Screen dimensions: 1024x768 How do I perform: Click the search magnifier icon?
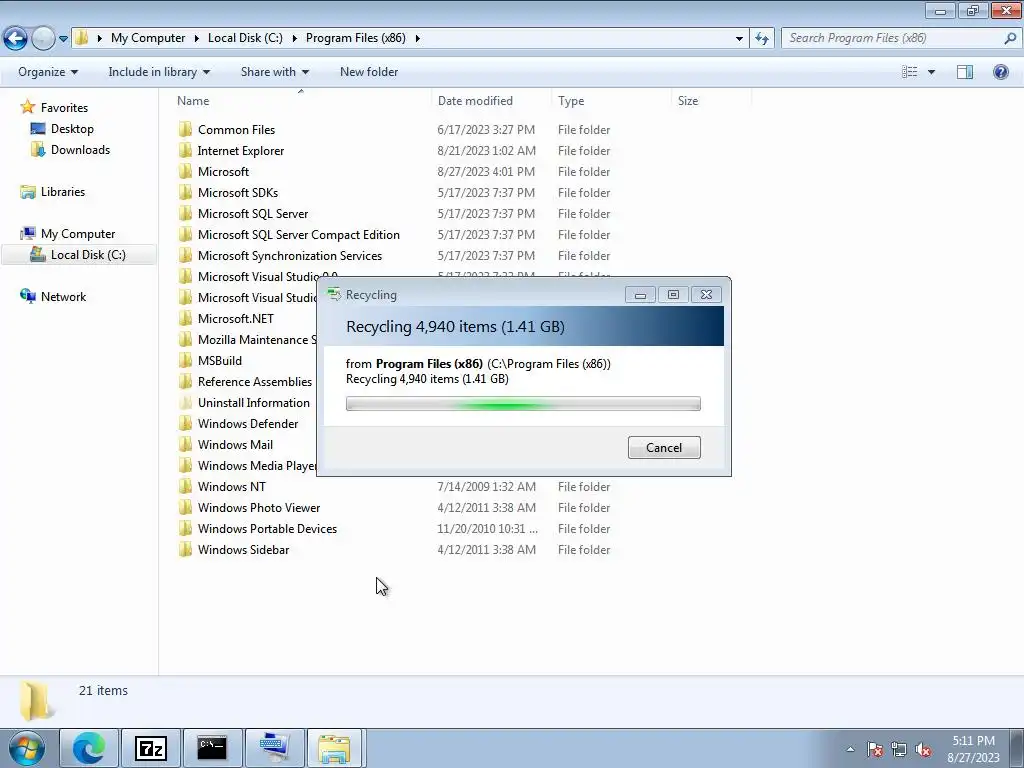pyautogui.click(x=1010, y=38)
